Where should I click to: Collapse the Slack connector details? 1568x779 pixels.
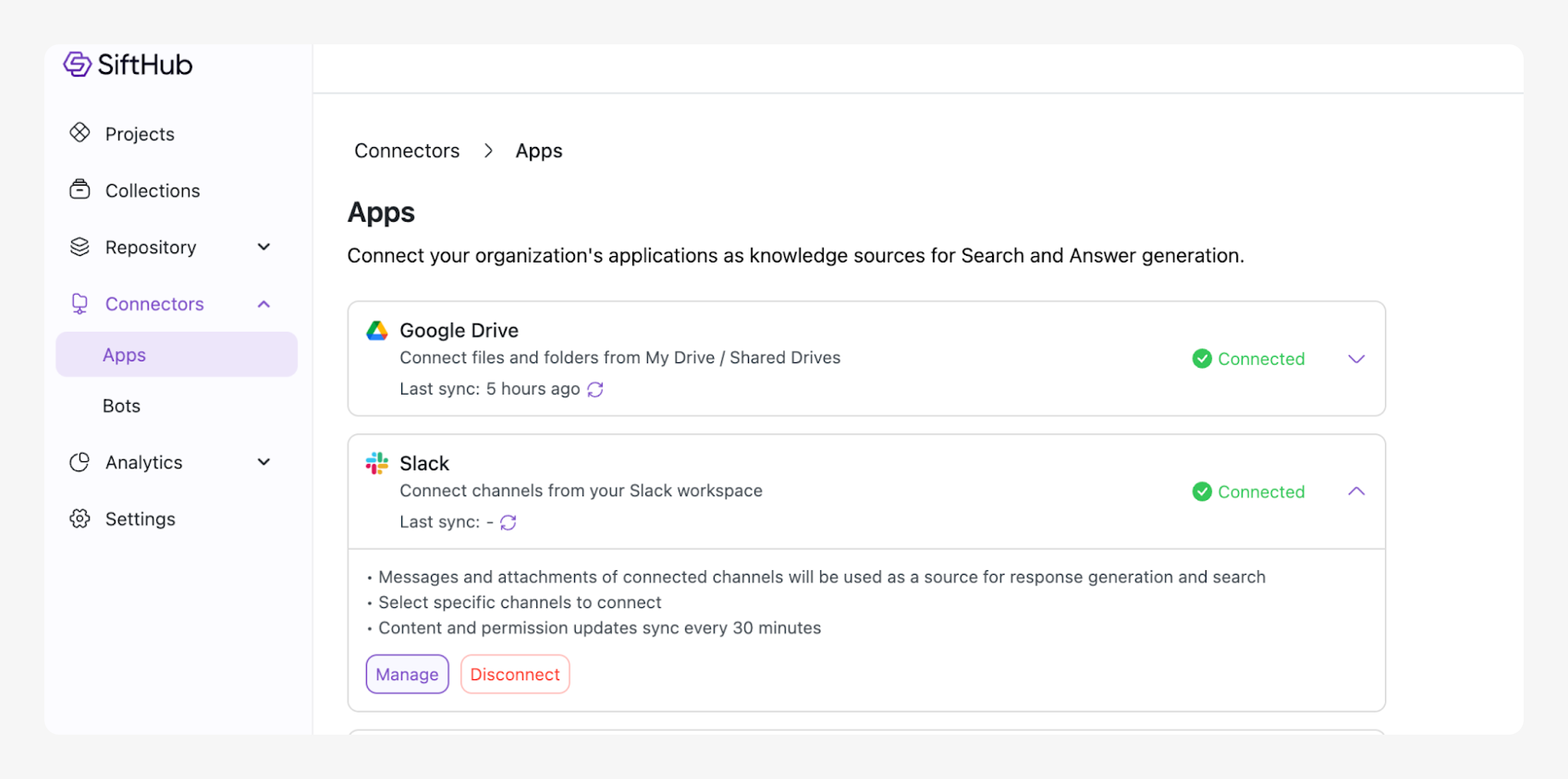(1355, 491)
